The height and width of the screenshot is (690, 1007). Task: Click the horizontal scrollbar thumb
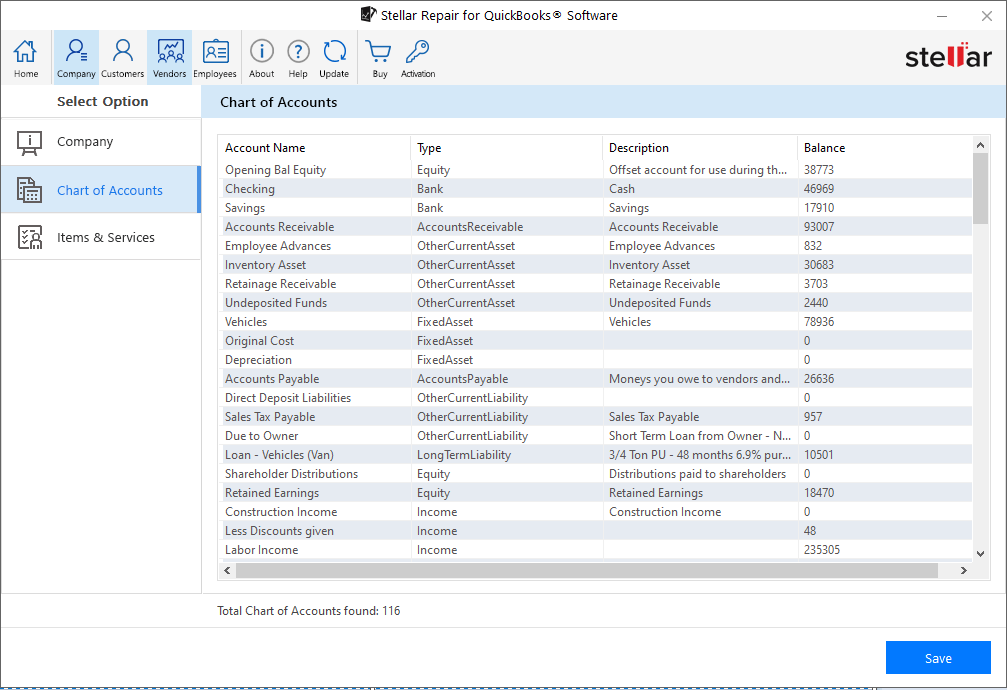pos(587,570)
